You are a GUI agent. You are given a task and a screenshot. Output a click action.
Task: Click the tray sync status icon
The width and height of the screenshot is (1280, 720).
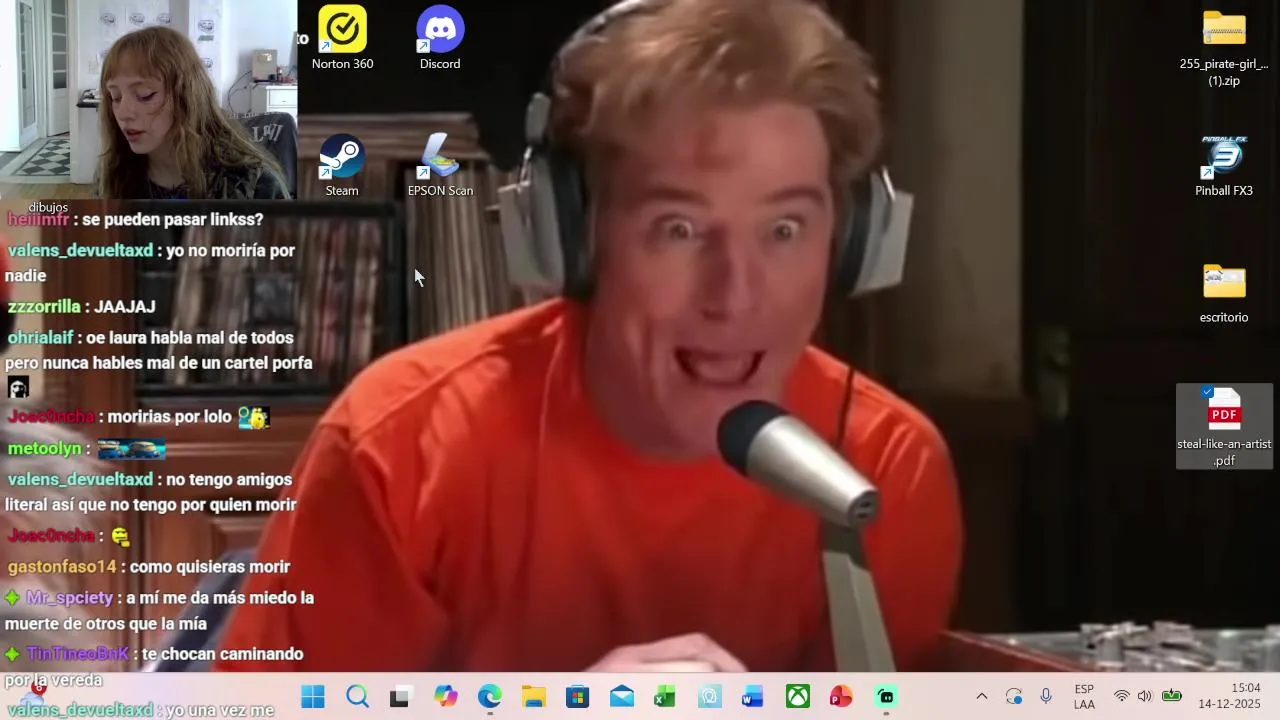point(1014,696)
